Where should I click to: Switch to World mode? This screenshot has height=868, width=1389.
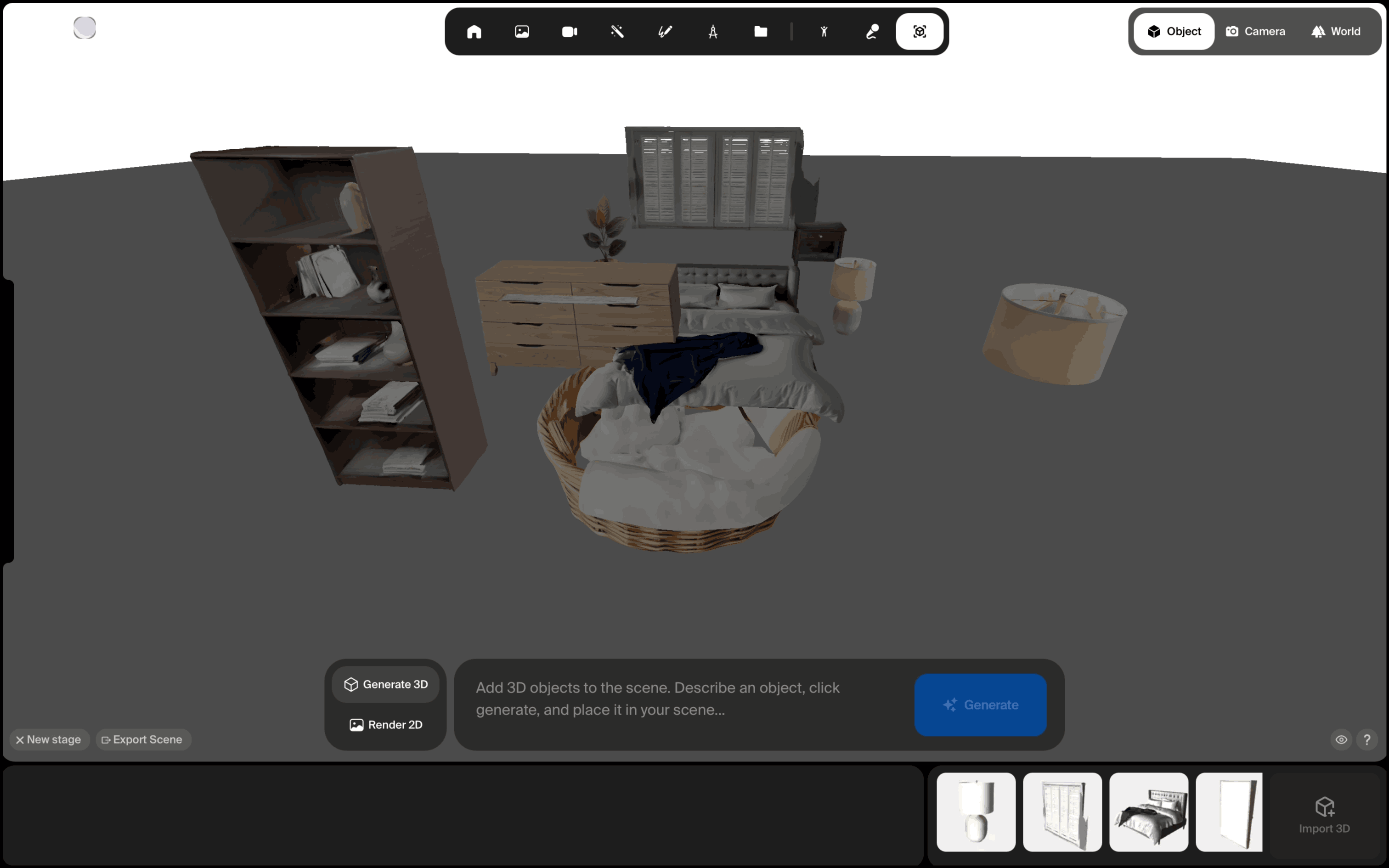[x=1336, y=32]
